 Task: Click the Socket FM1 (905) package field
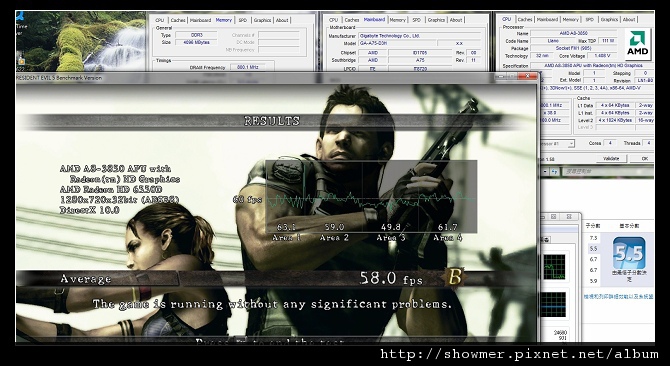pos(573,48)
